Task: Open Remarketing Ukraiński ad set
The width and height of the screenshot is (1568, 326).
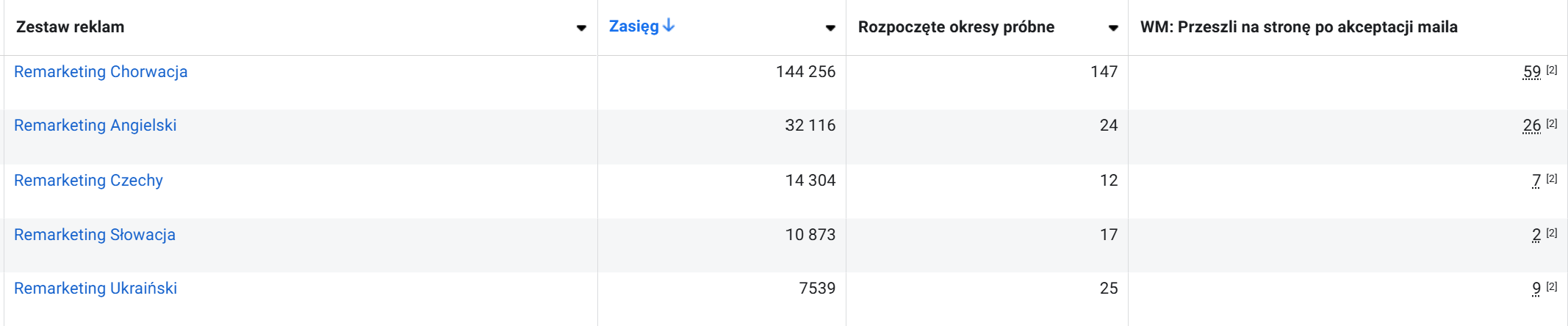Action: pyautogui.click(x=96, y=289)
